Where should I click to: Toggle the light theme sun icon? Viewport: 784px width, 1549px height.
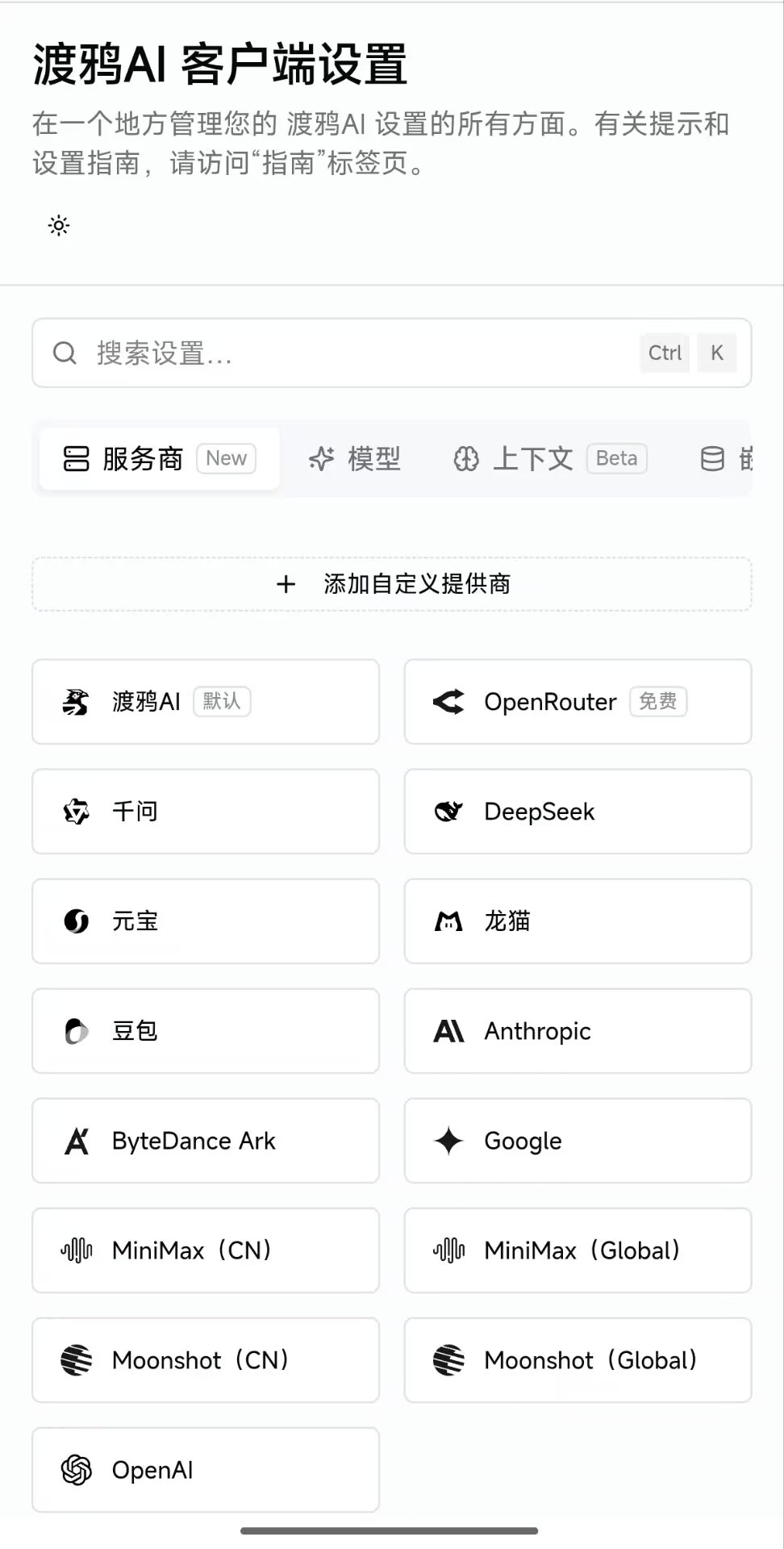coord(59,225)
